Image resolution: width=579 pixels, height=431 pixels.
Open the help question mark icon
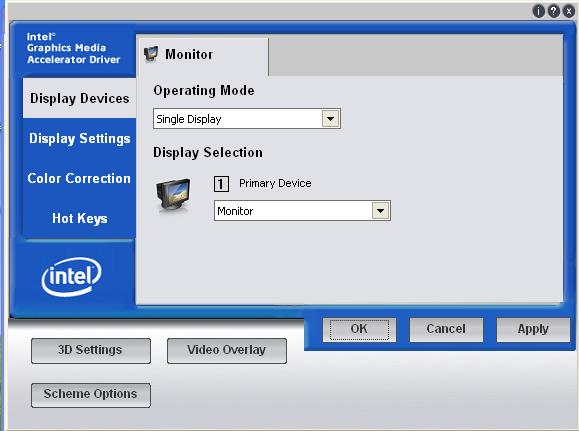click(x=554, y=11)
